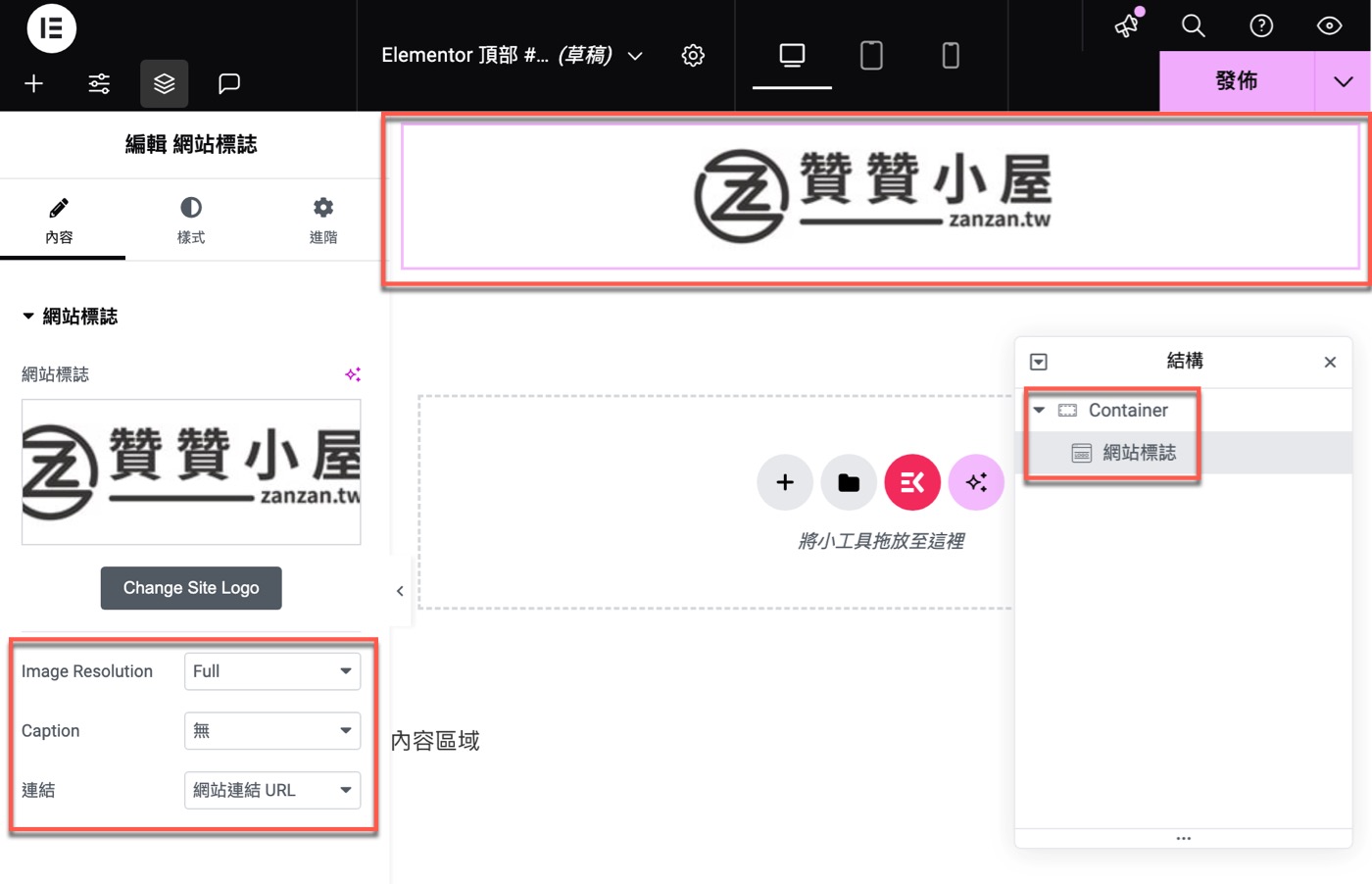Switch to the 樣式 style tab
Image resolution: width=1372 pixels, height=884 pixels.
click(x=191, y=221)
